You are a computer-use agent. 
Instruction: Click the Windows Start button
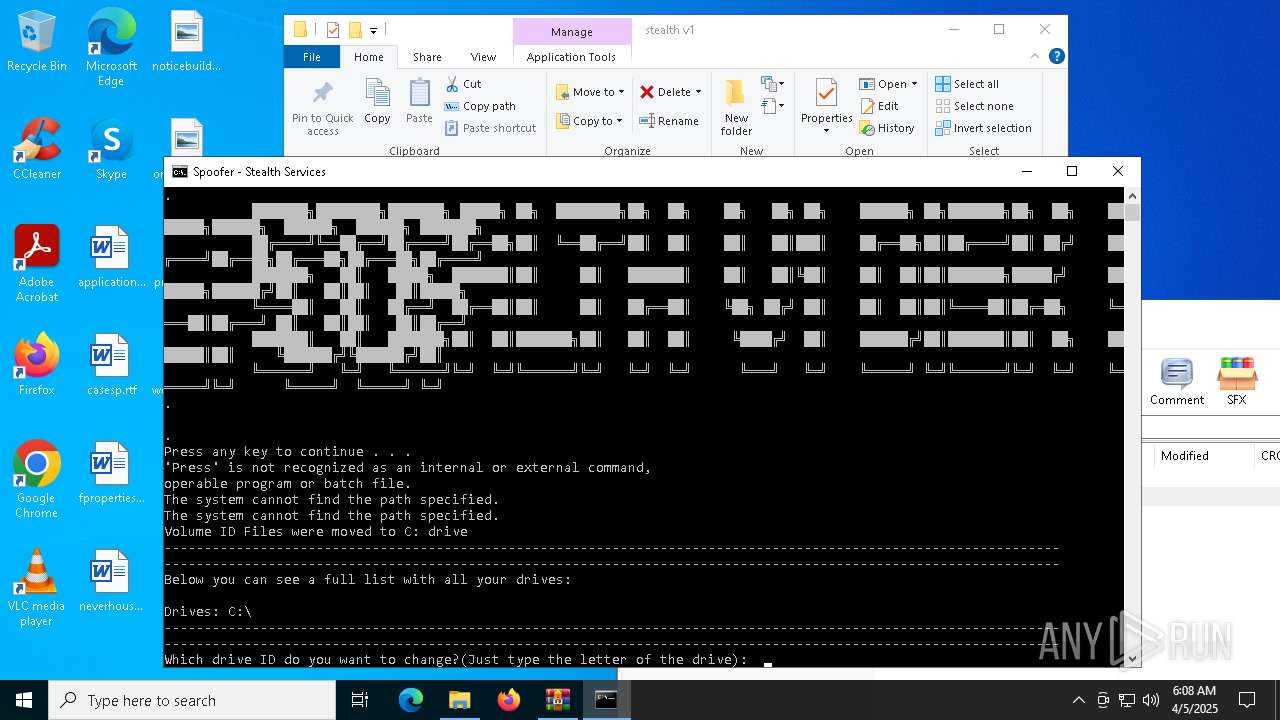point(24,700)
